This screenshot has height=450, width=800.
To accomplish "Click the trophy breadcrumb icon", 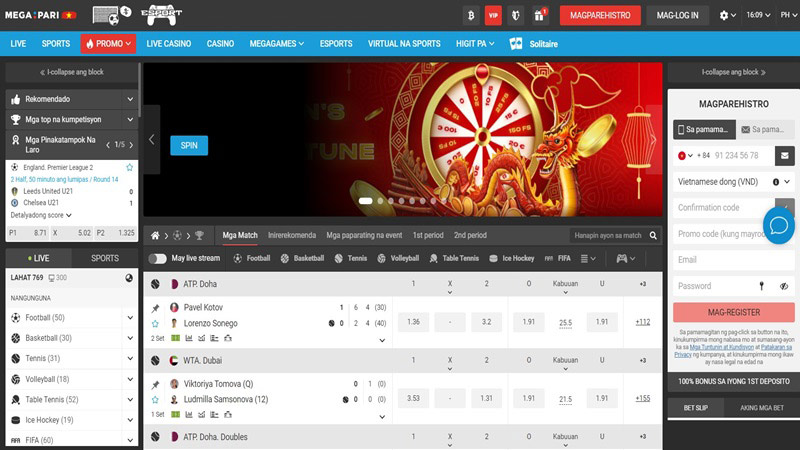I will 199,235.
